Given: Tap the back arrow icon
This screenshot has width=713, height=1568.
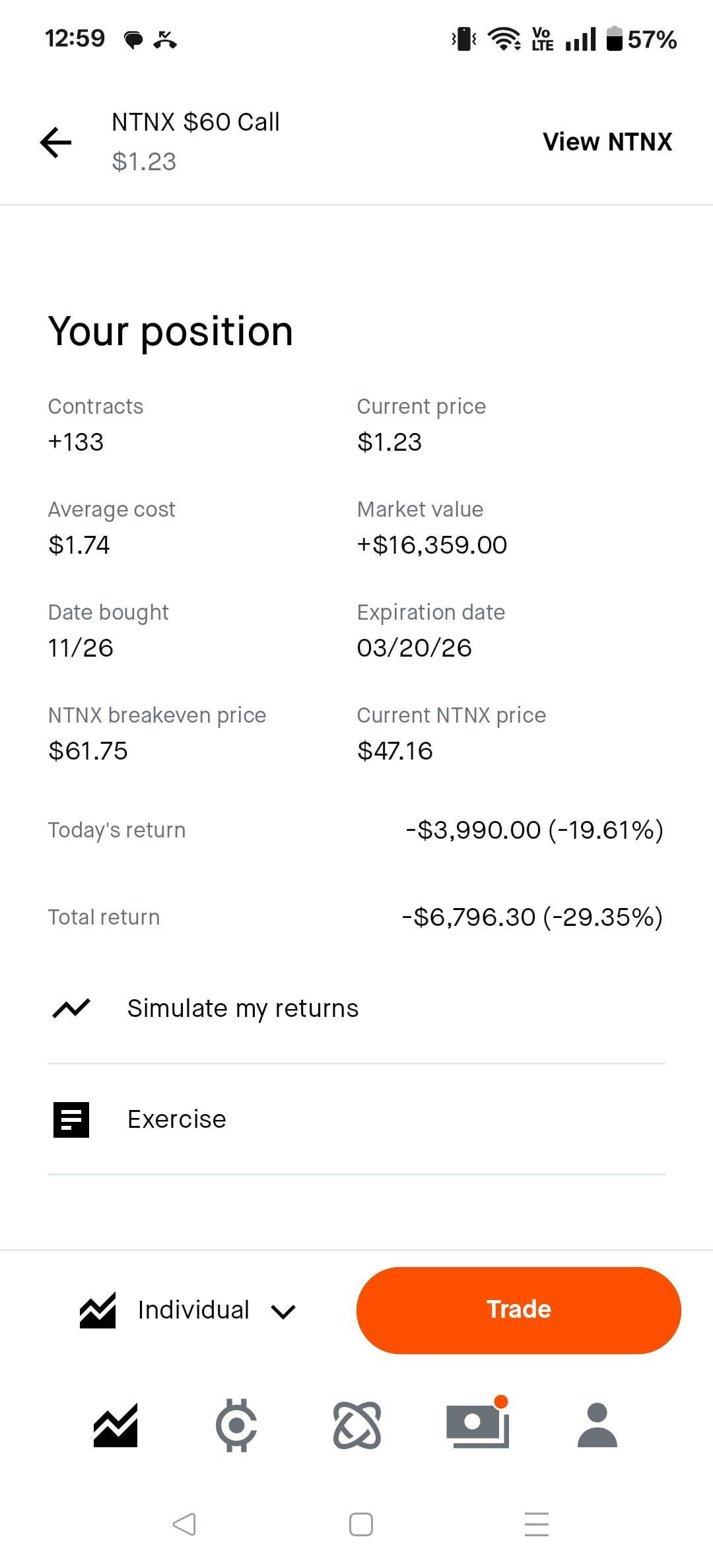Looking at the screenshot, I should click(x=56, y=143).
